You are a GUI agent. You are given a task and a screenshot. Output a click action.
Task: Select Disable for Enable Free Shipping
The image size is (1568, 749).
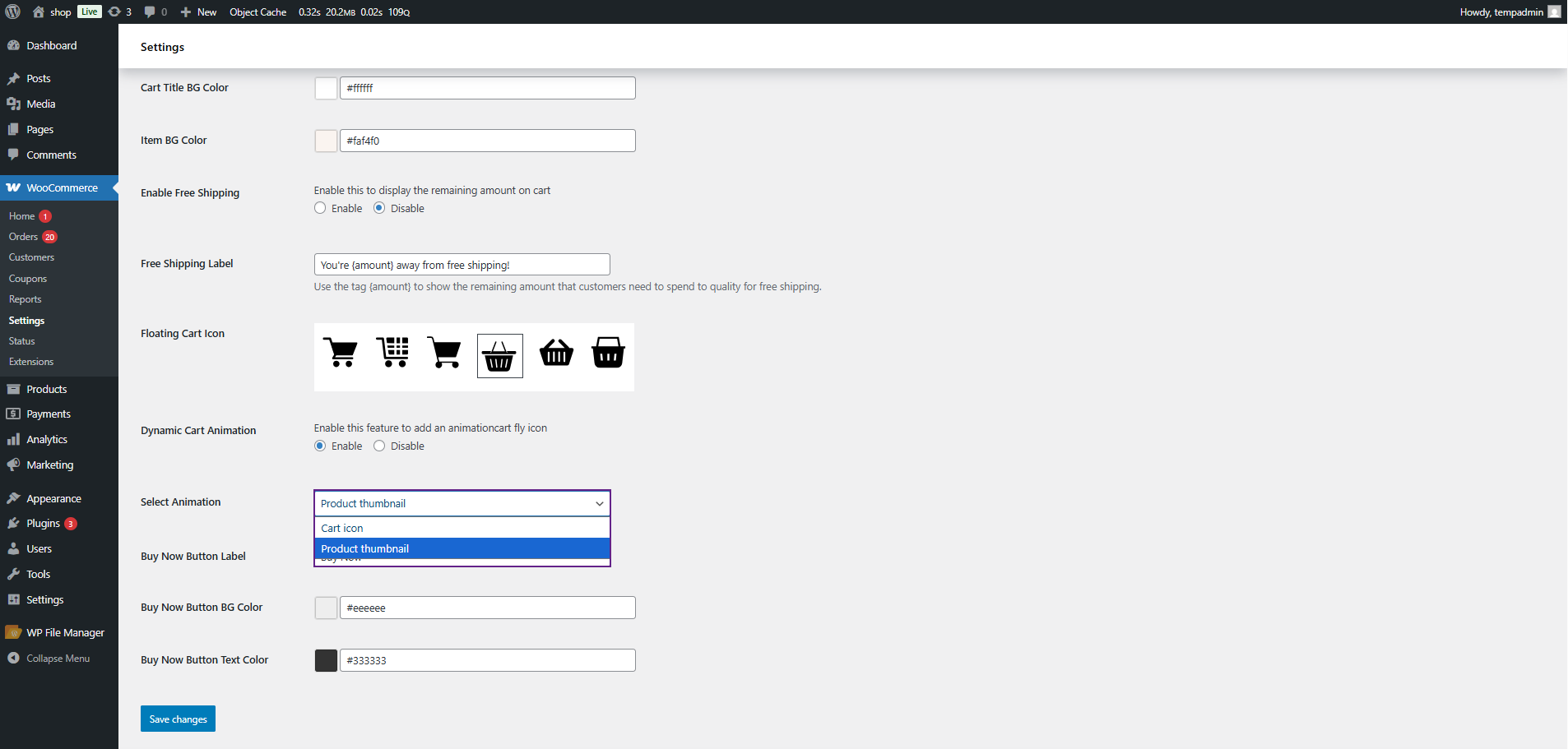[x=379, y=208]
